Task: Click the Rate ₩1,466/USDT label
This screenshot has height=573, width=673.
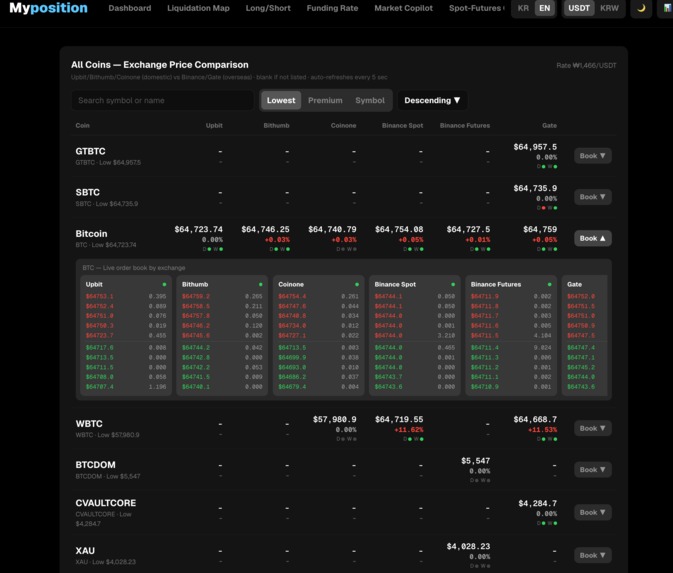Action: click(x=586, y=66)
